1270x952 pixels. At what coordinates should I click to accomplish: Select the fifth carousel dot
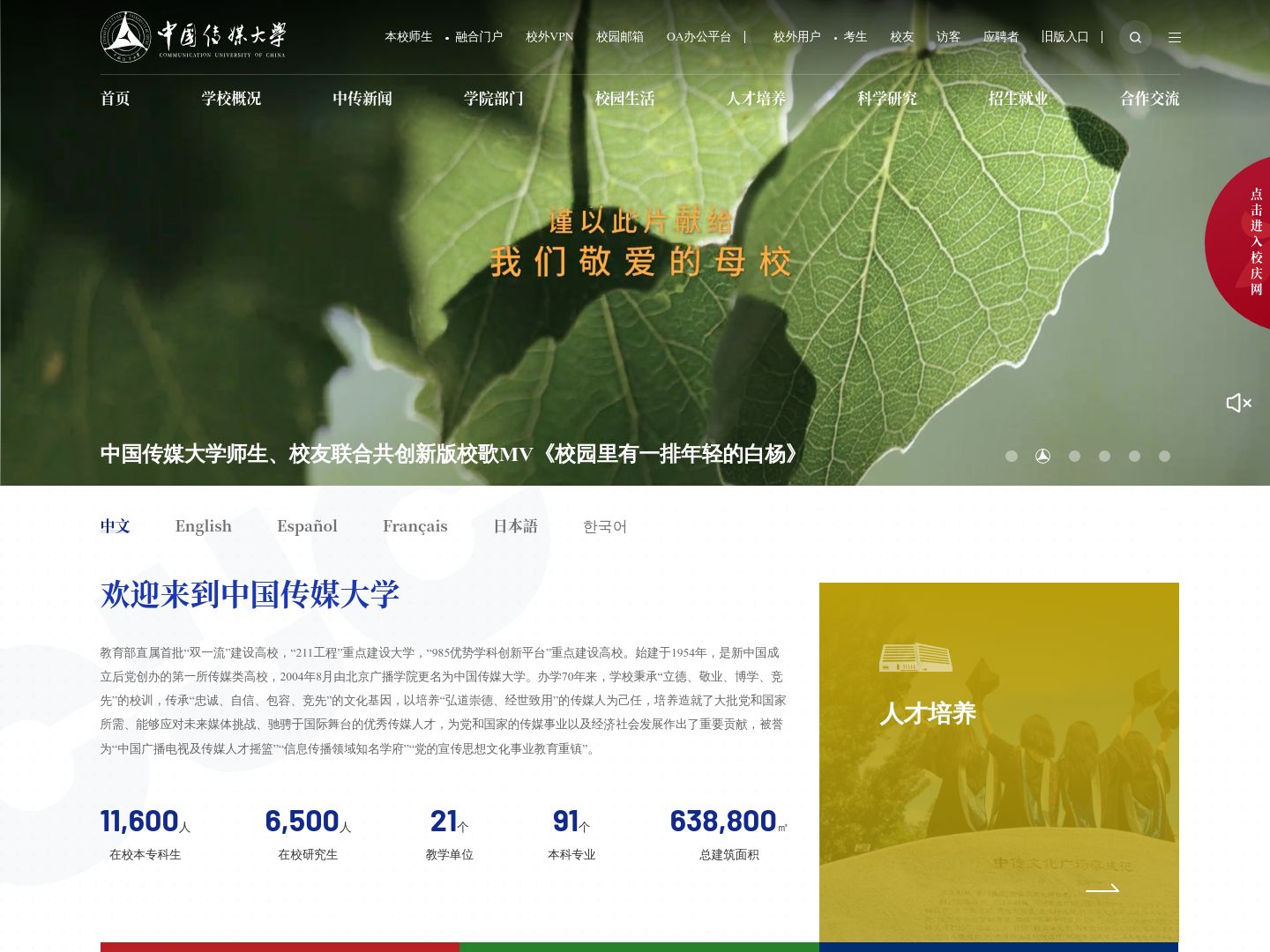tap(1134, 456)
